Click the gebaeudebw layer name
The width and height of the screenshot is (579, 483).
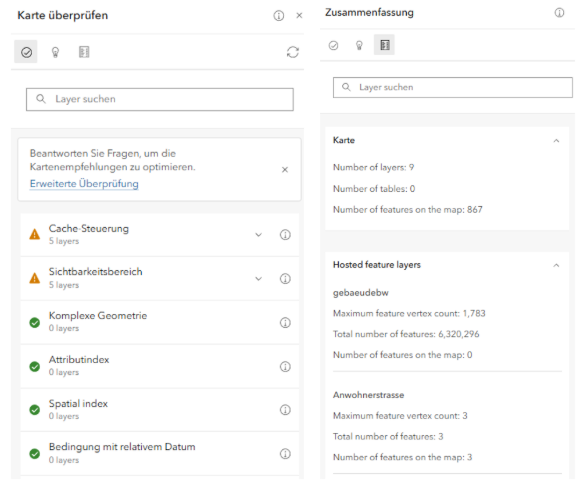click(361, 293)
